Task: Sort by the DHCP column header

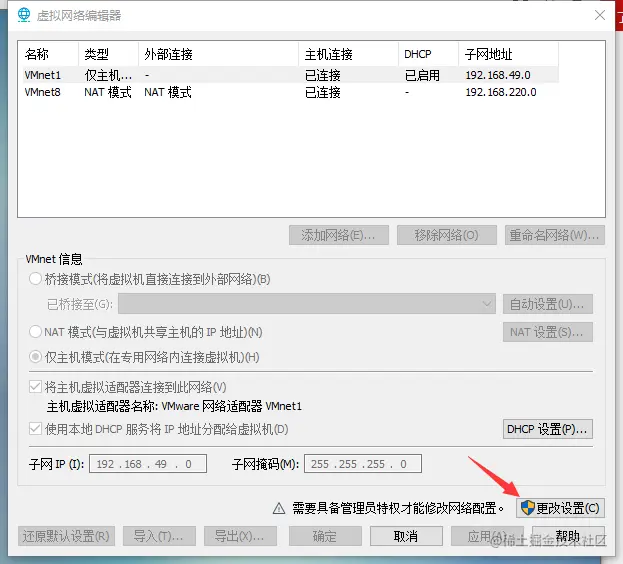Action: click(428, 54)
